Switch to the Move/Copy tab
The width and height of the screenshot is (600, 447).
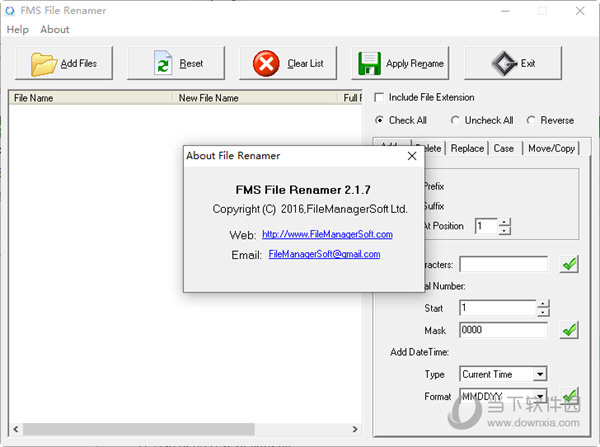click(x=551, y=148)
